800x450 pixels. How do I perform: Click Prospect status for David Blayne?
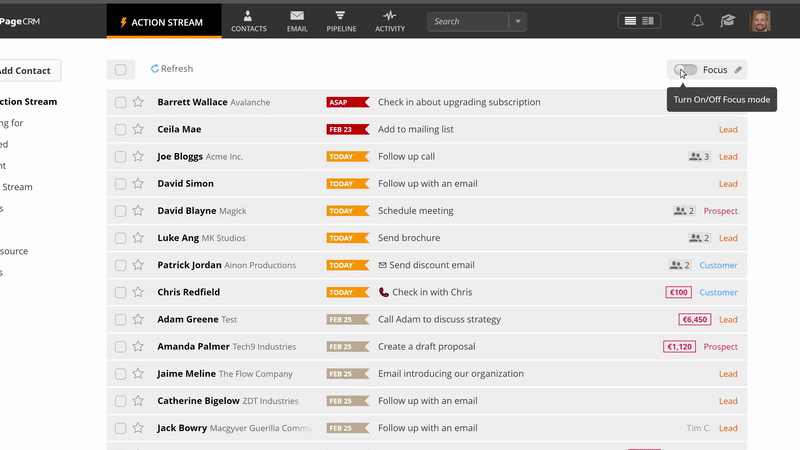[720, 211]
